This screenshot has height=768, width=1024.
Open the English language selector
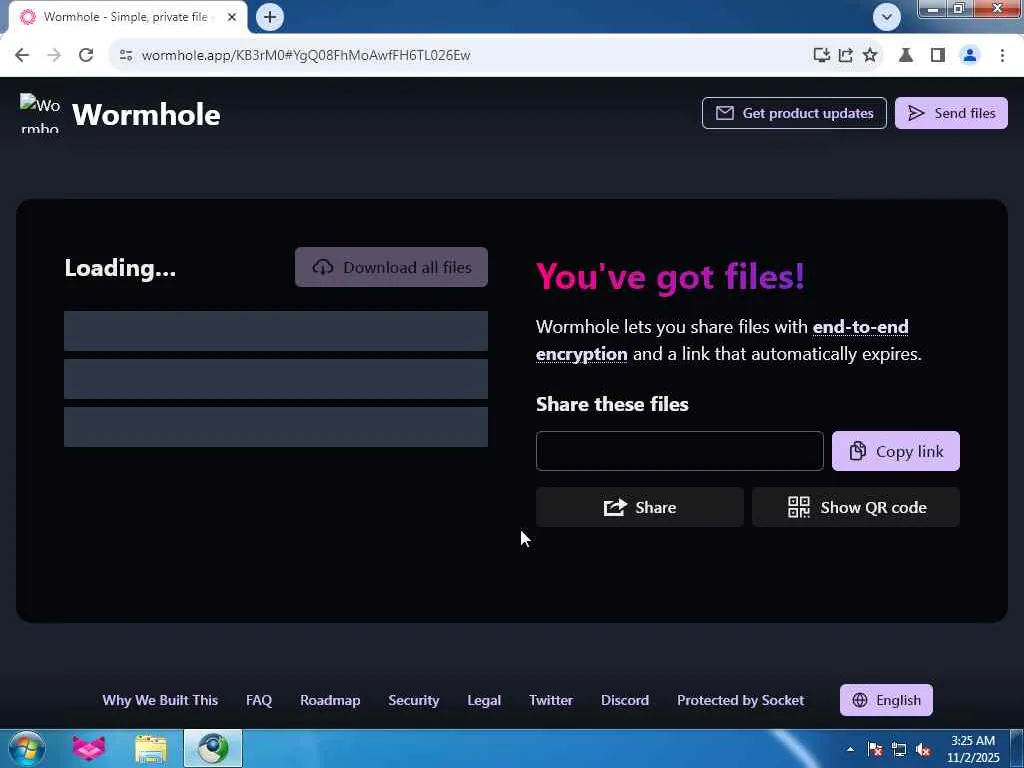click(x=886, y=700)
